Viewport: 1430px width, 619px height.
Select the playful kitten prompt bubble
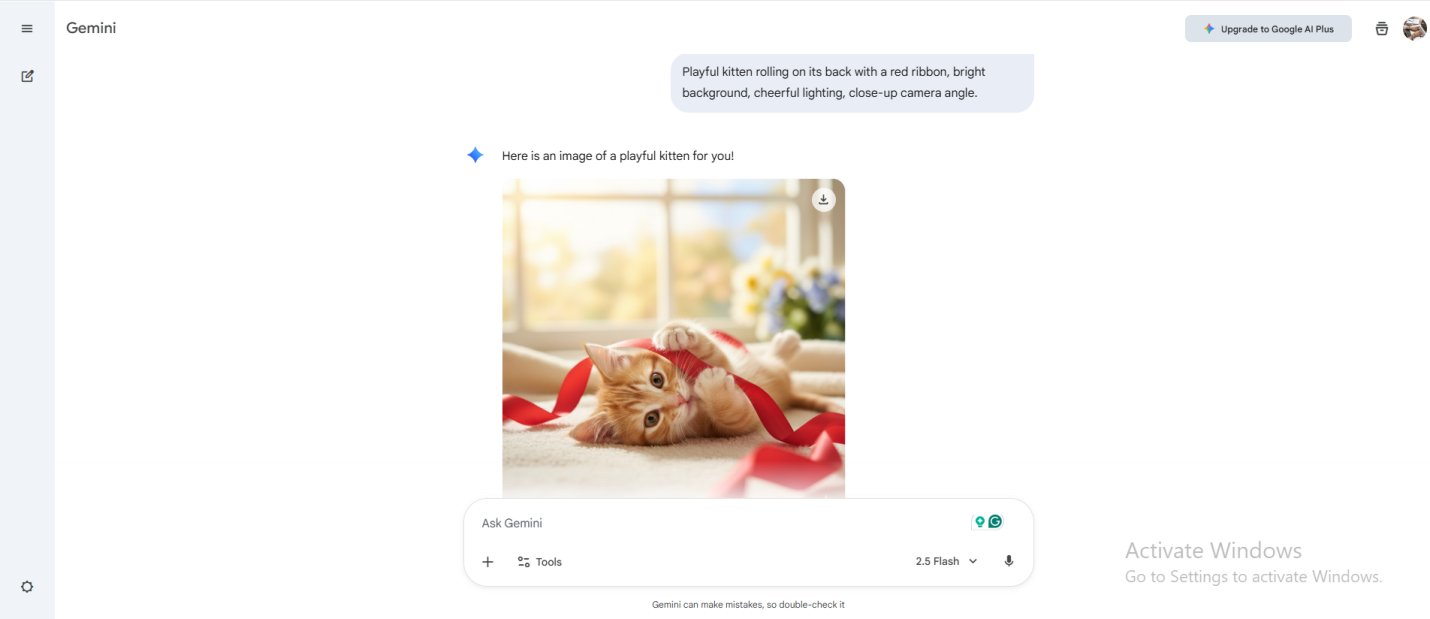point(852,82)
